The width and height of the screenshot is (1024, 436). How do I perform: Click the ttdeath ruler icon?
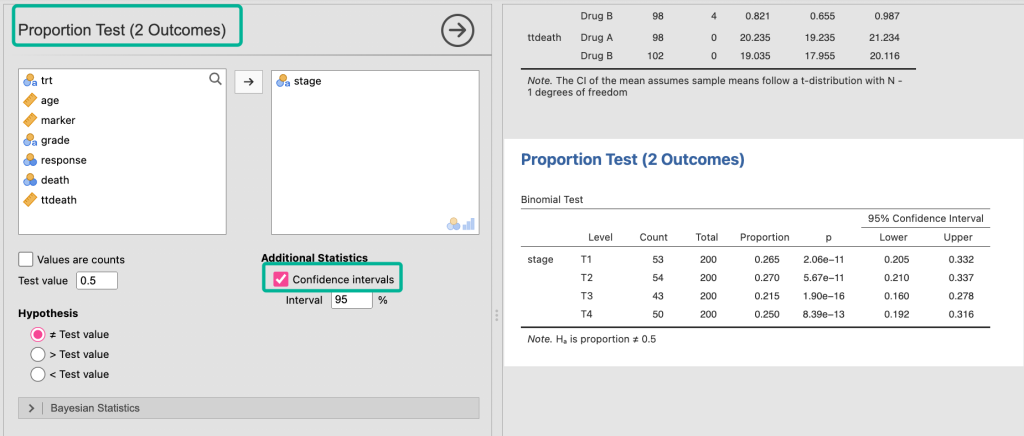[x=30, y=200]
